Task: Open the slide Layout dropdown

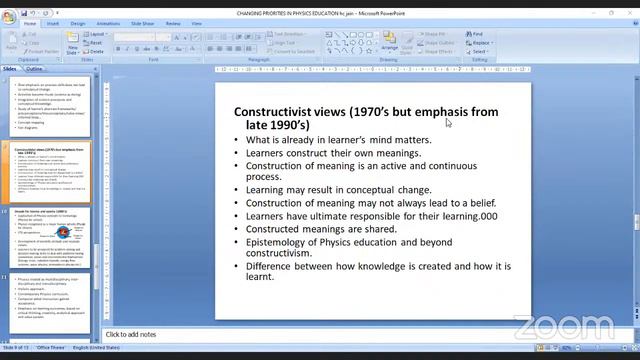Action: (96, 34)
